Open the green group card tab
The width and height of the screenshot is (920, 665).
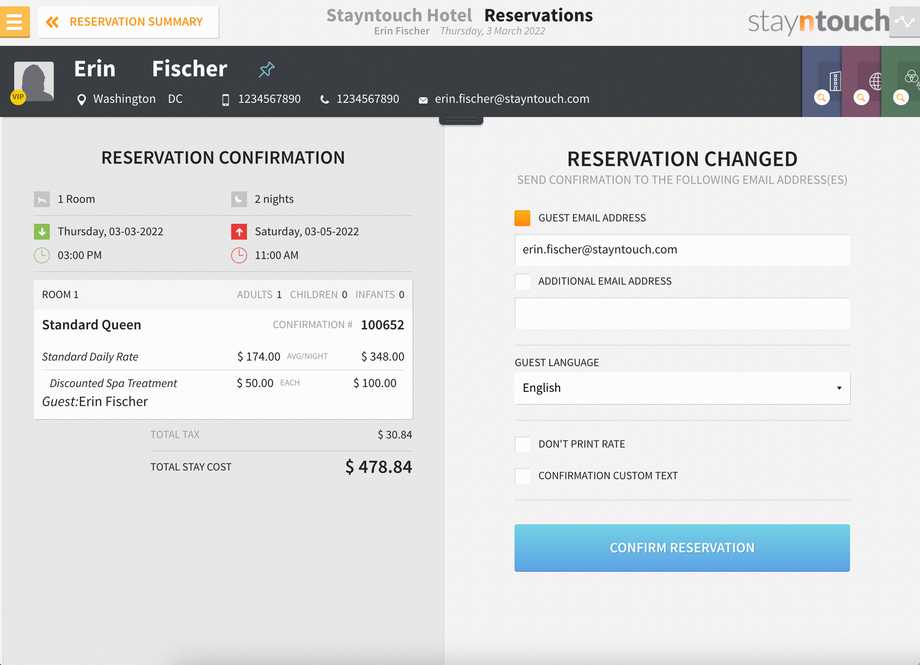901,82
